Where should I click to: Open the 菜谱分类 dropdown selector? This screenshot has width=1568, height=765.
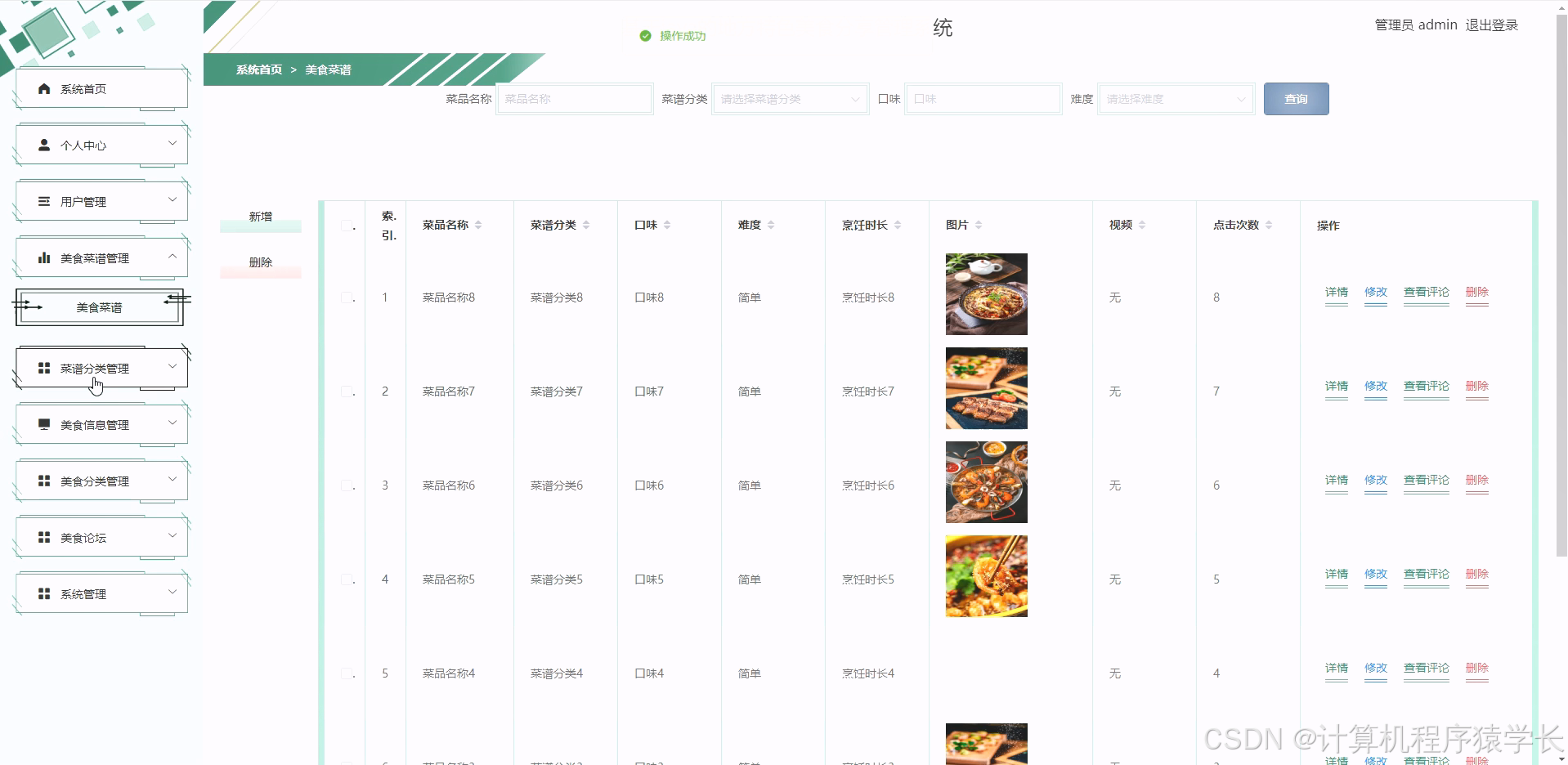pyautogui.click(x=789, y=99)
